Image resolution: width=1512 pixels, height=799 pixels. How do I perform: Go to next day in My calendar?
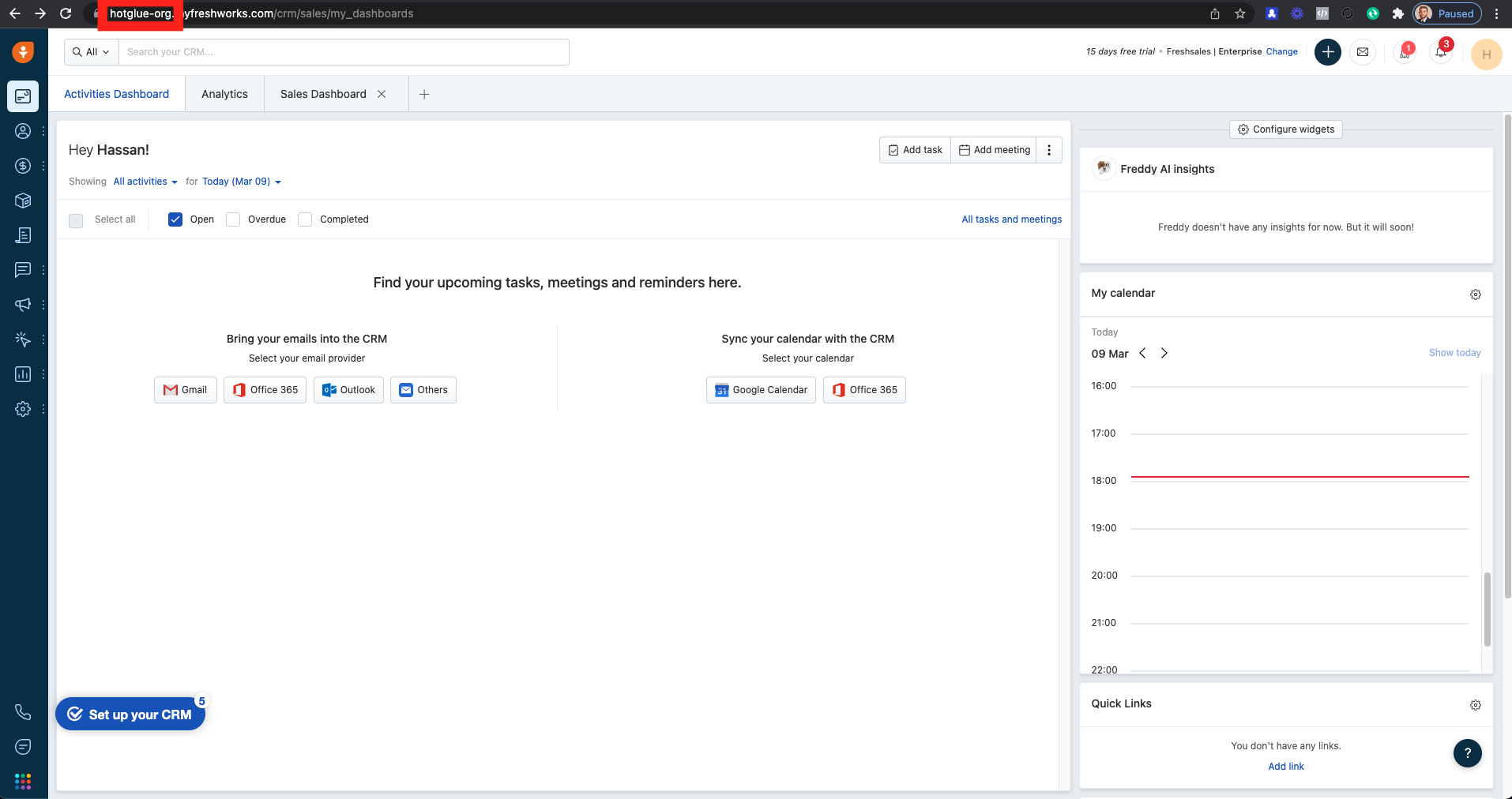click(x=1164, y=353)
